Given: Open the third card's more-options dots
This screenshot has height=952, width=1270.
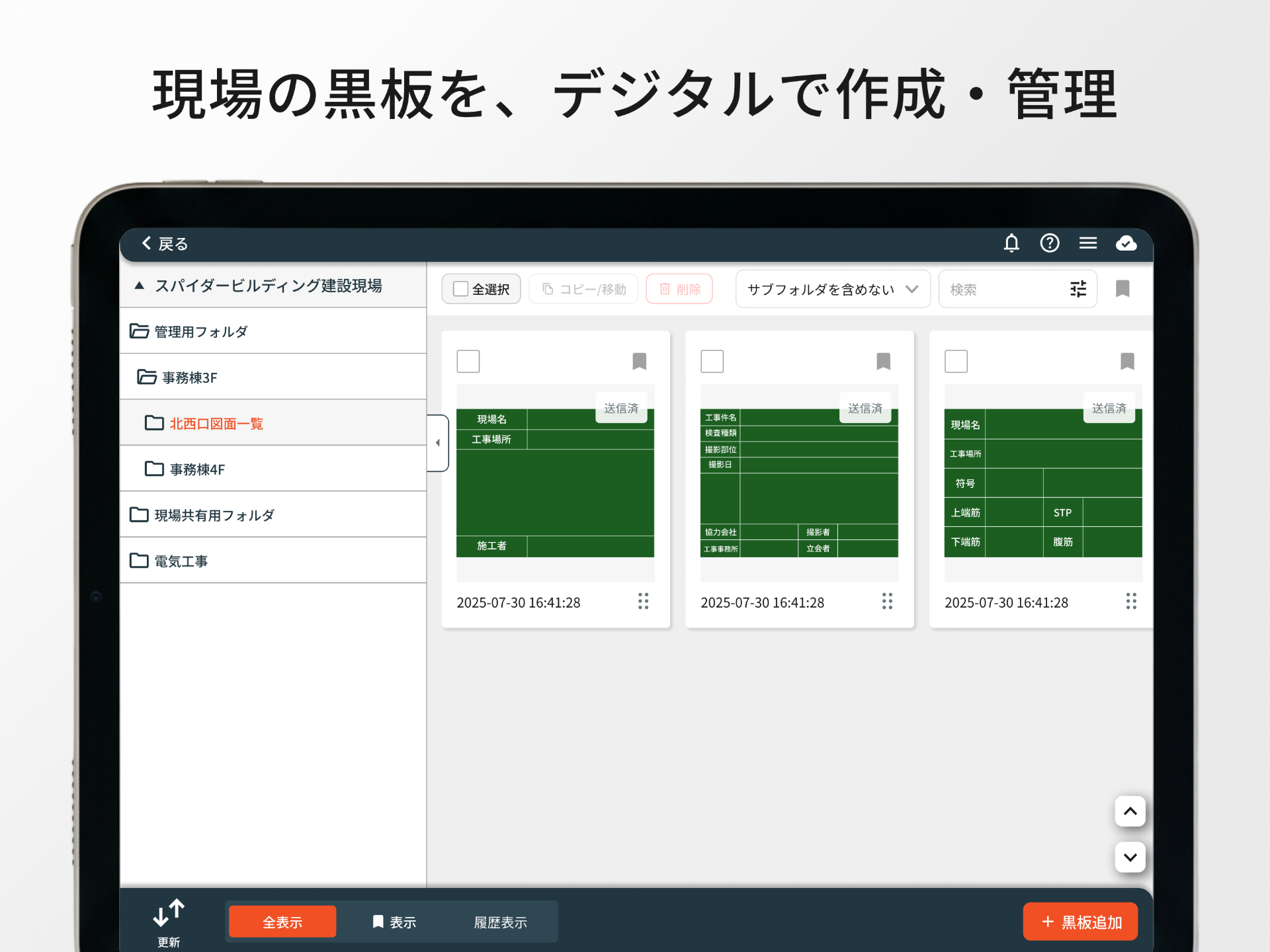Looking at the screenshot, I should [x=1131, y=601].
